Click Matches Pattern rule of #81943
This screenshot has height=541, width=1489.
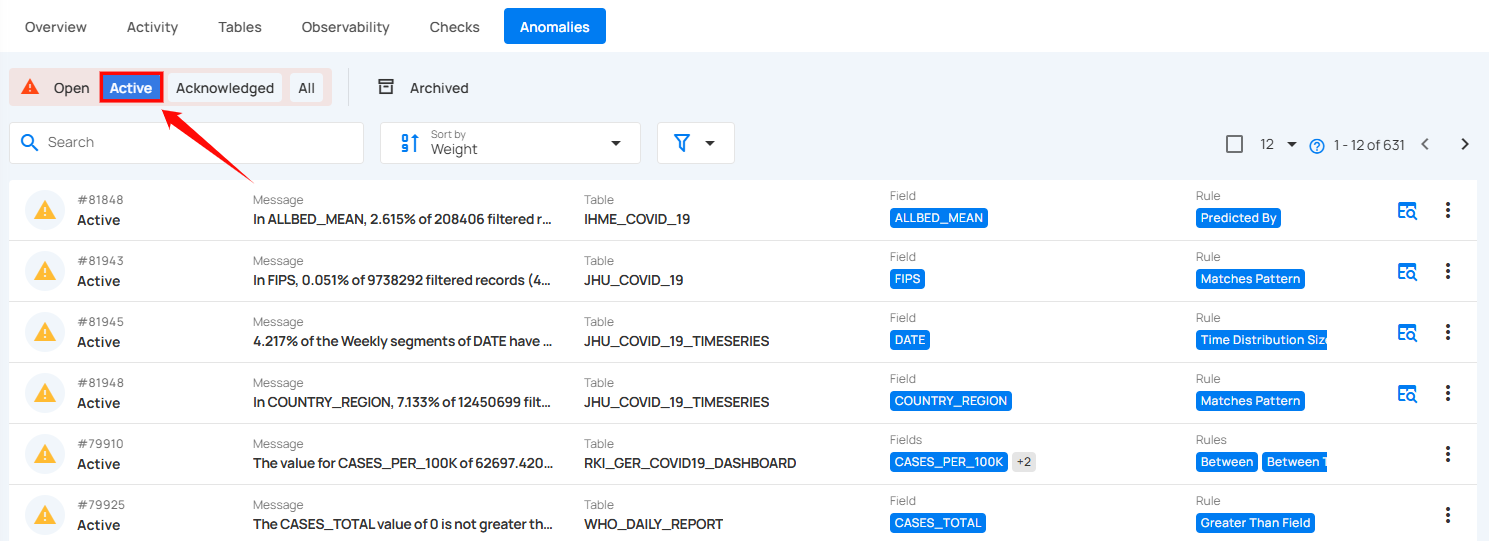click(x=1250, y=279)
